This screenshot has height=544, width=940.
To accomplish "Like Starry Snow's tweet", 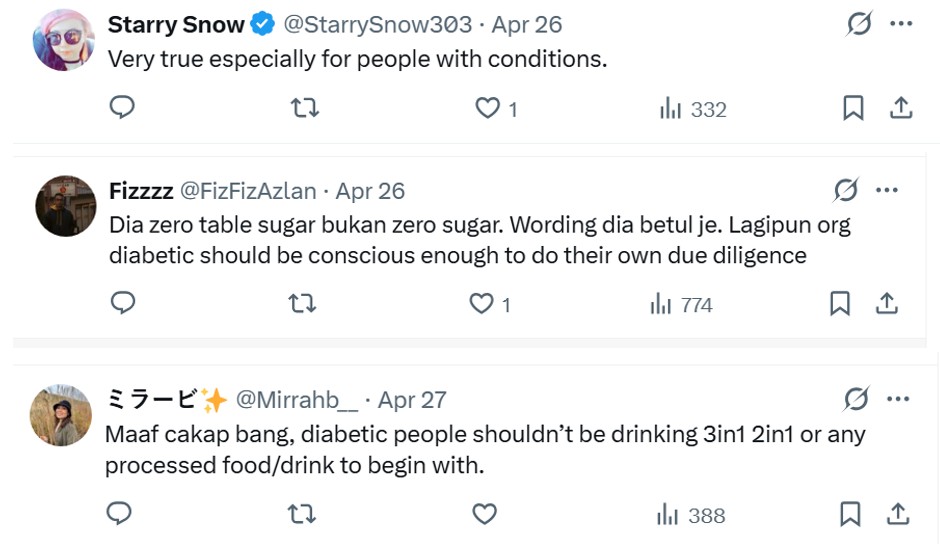I will (487, 108).
